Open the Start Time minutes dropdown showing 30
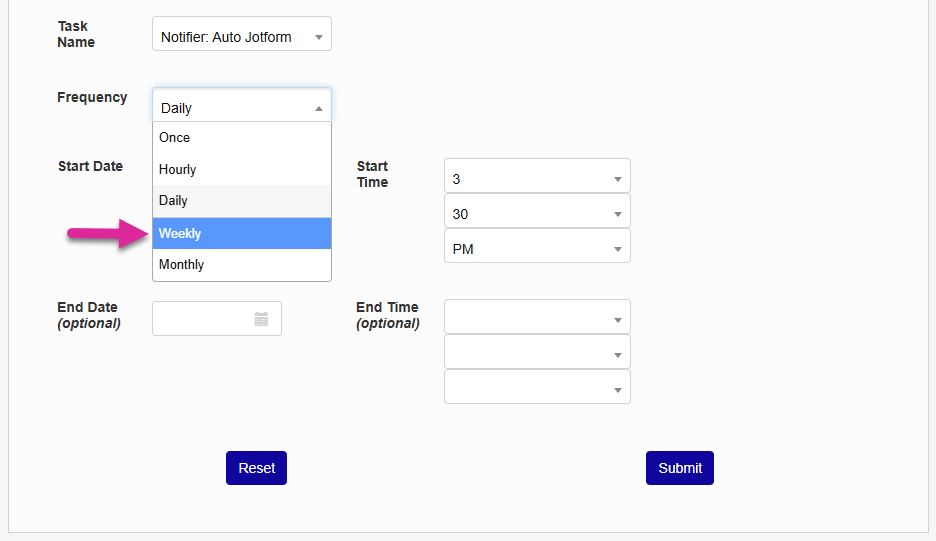This screenshot has height=541, width=936. coord(537,211)
